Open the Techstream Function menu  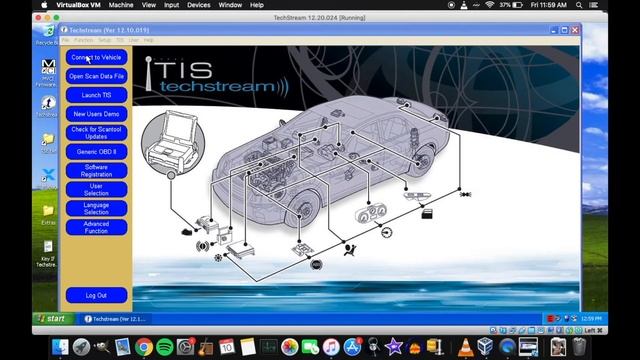(84, 40)
